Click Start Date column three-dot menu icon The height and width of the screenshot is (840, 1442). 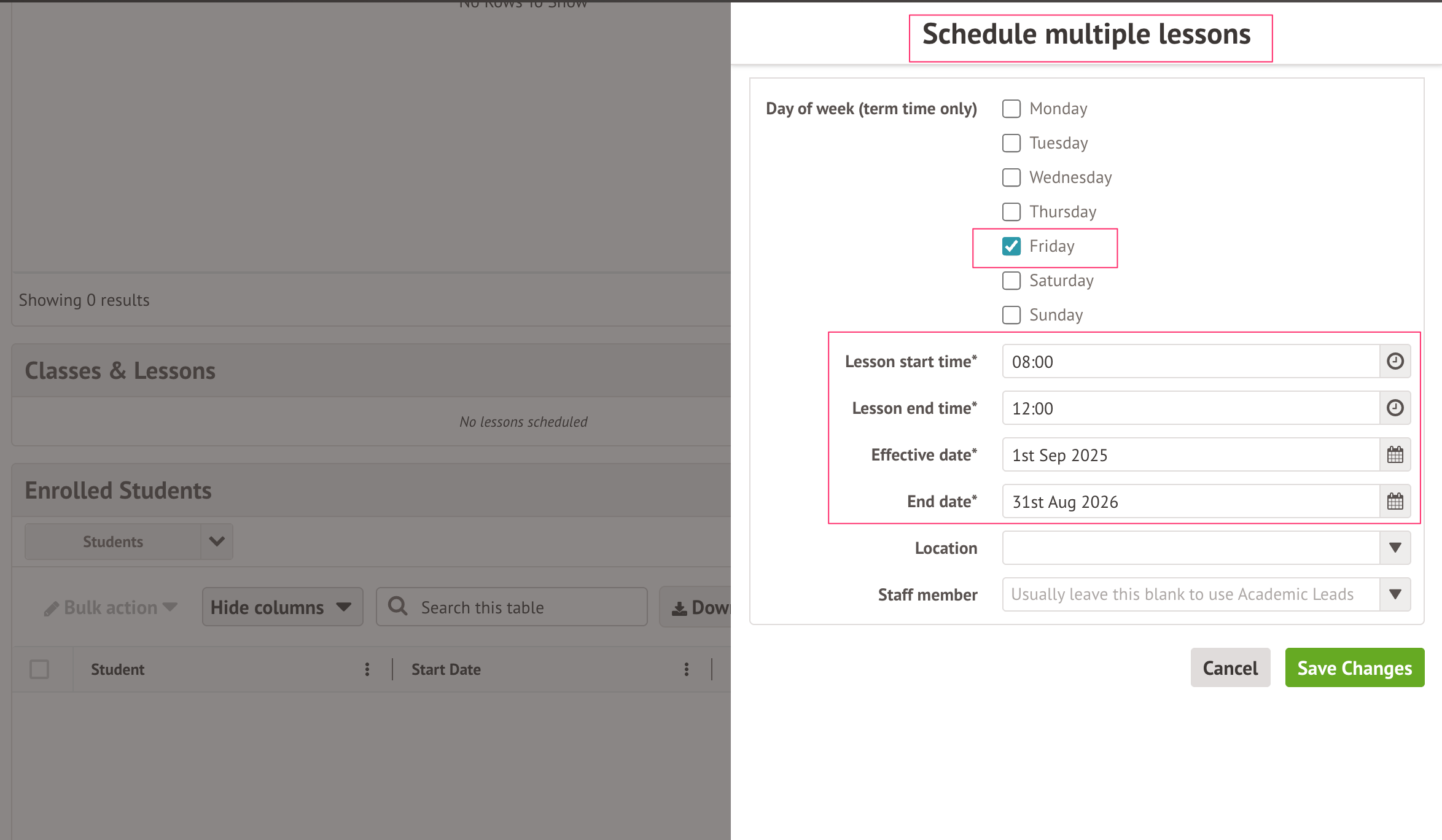[687, 669]
